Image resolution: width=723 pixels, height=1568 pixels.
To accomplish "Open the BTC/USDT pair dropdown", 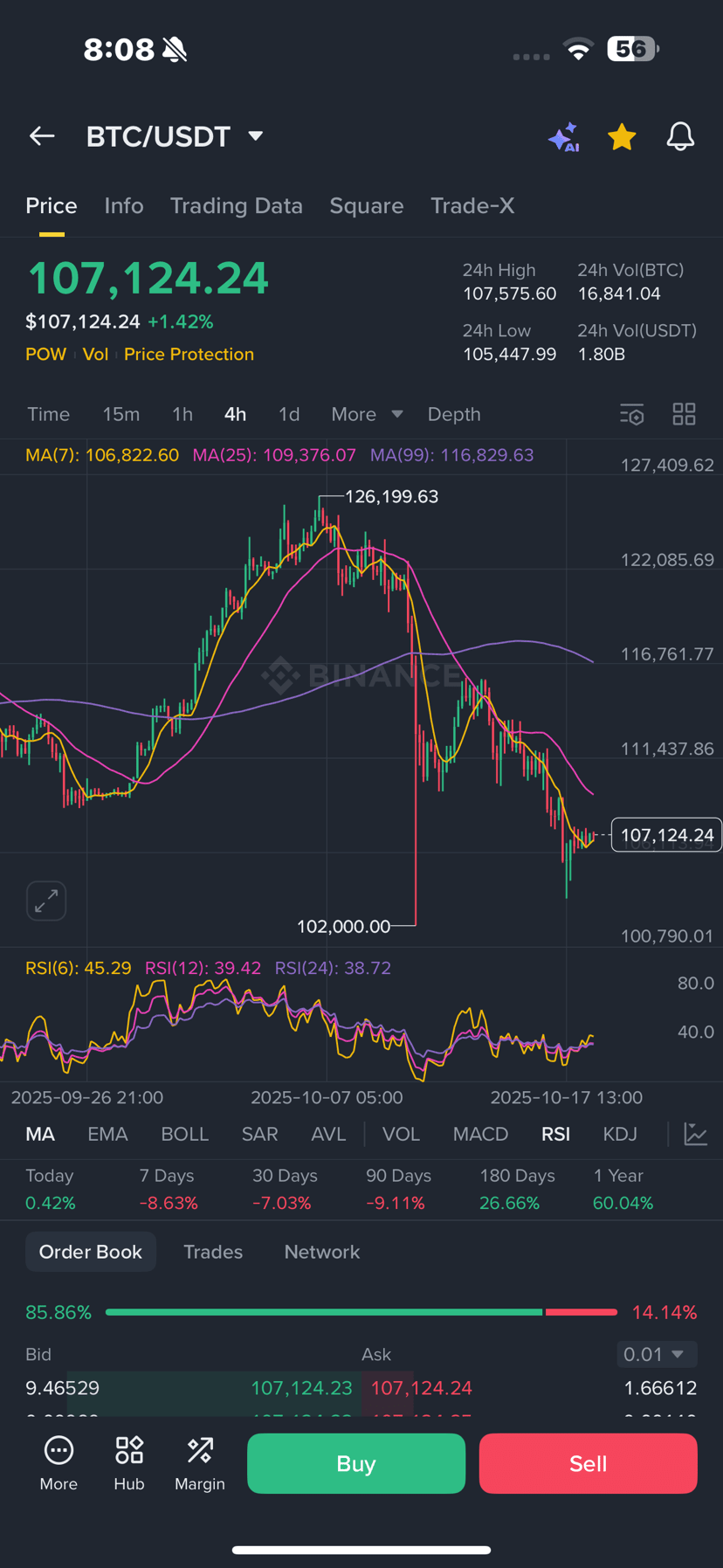I will pyautogui.click(x=175, y=136).
